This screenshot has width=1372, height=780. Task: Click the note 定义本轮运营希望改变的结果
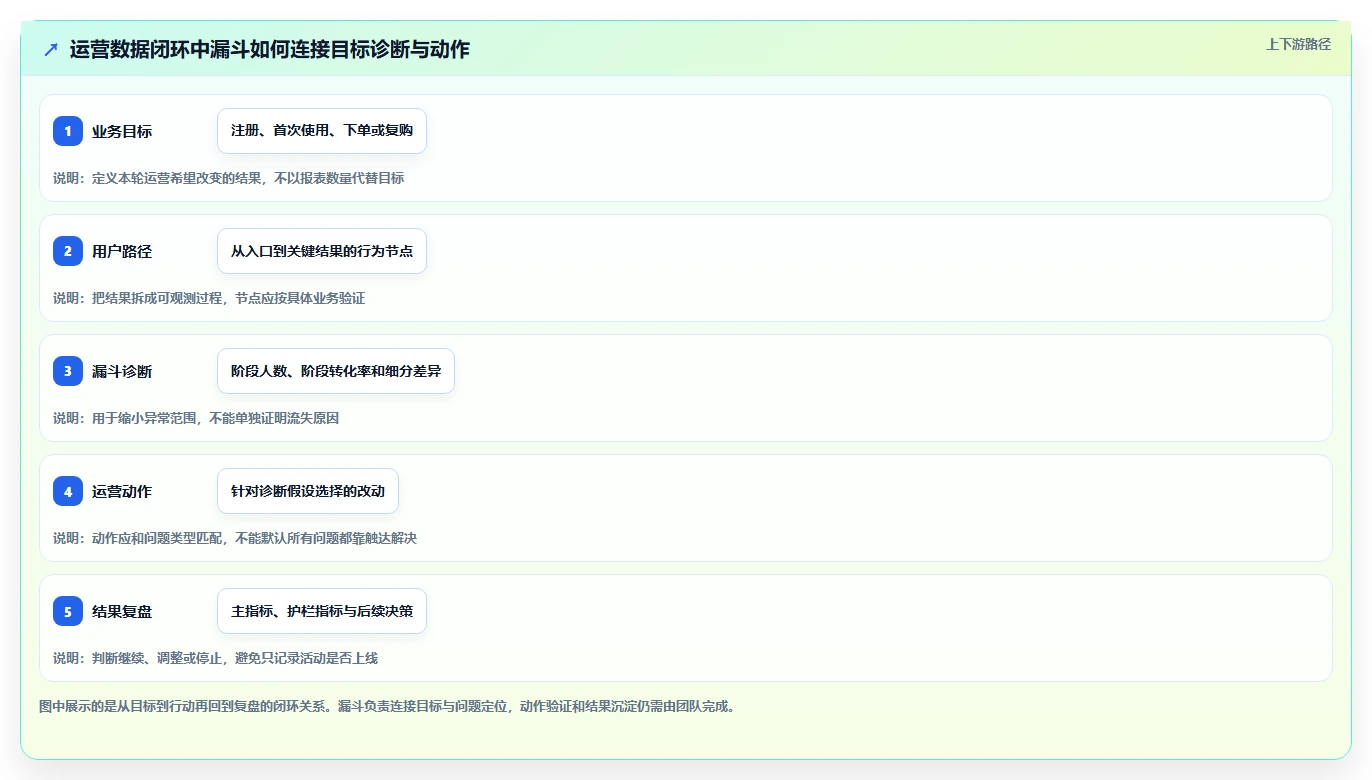pos(228,178)
